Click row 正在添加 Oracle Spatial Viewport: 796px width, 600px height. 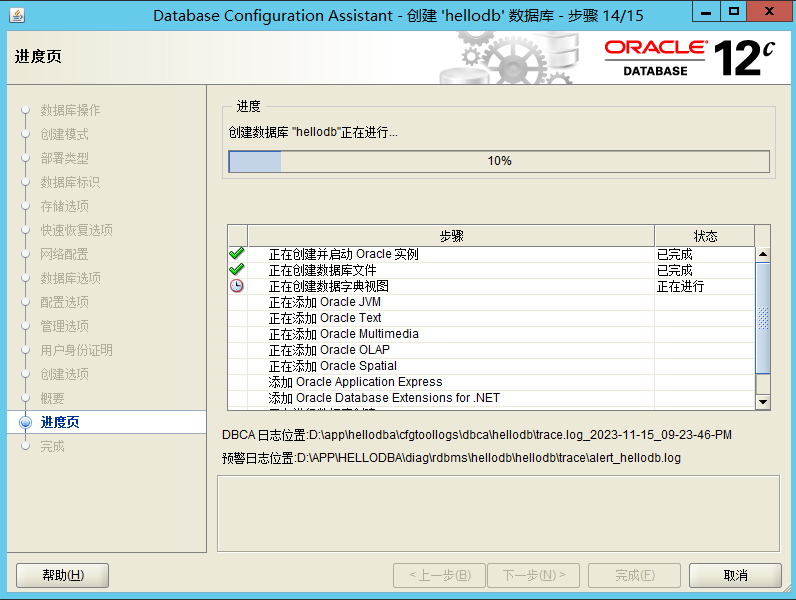[491, 366]
